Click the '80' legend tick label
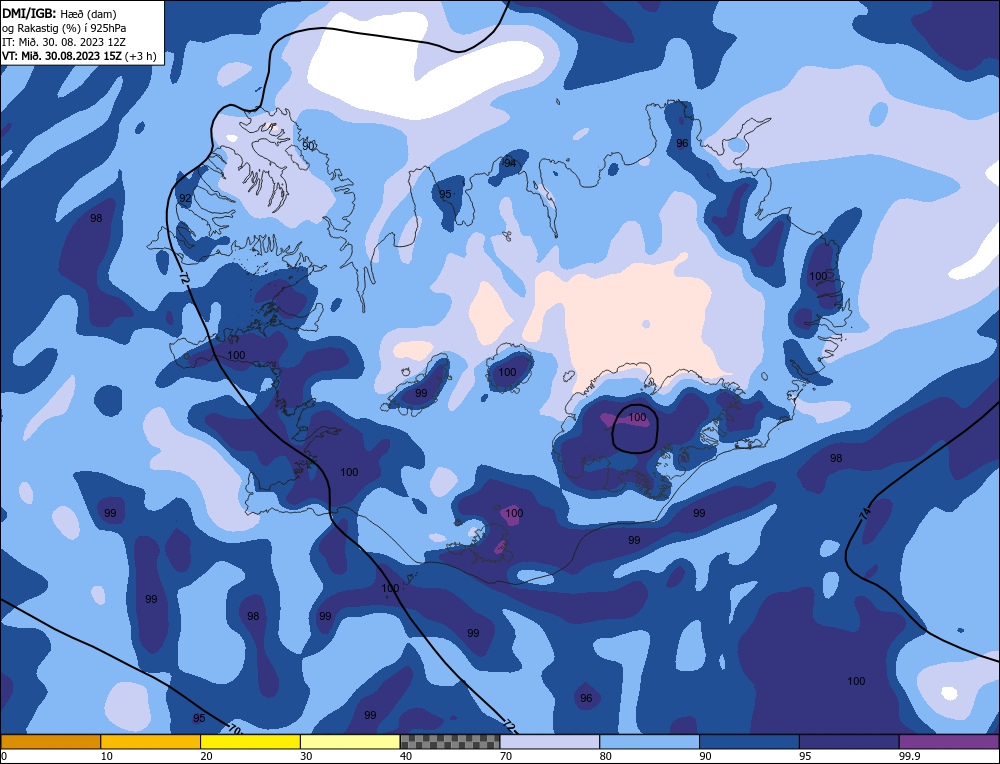Viewport: 1000px width, 764px height. [605, 756]
